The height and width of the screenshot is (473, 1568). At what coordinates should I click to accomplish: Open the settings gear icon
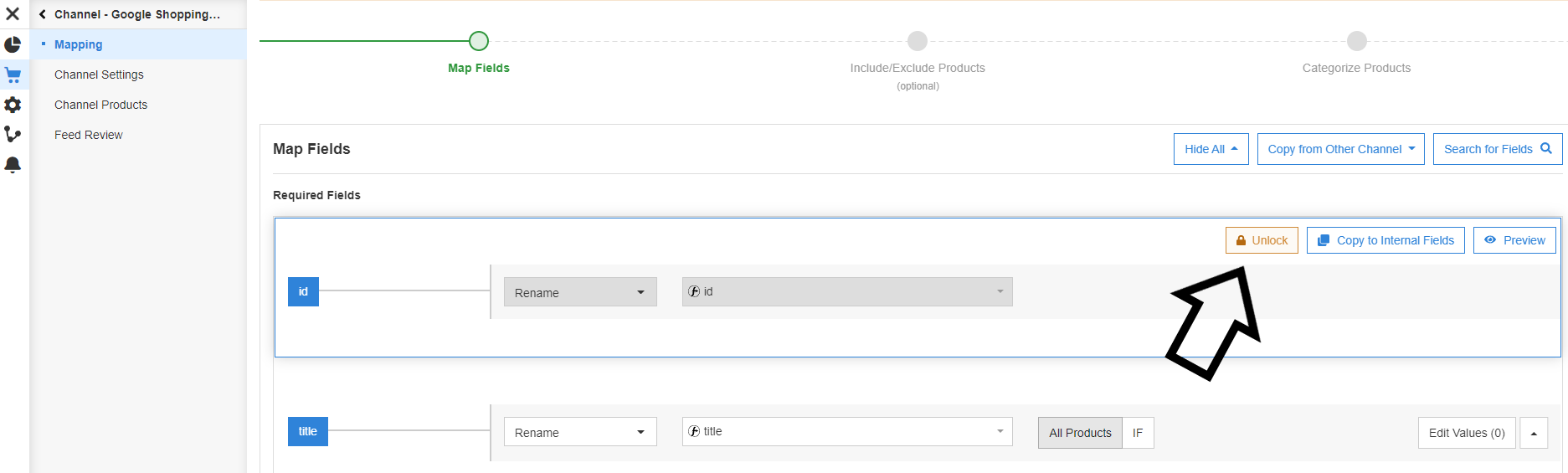pos(13,105)
